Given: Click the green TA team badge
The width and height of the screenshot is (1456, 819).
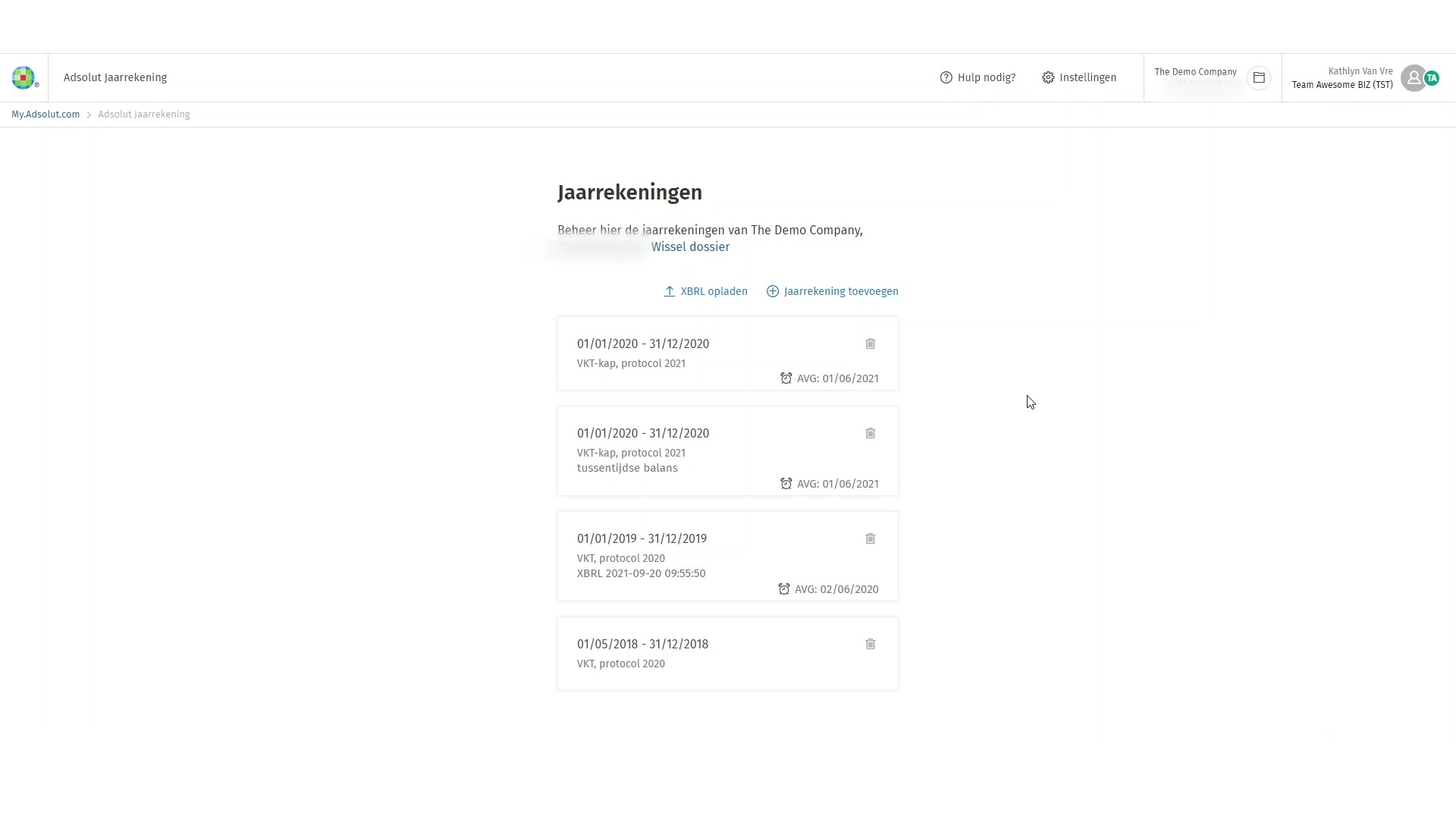Looking at the screenshot, I should (x=1432, y=77).
